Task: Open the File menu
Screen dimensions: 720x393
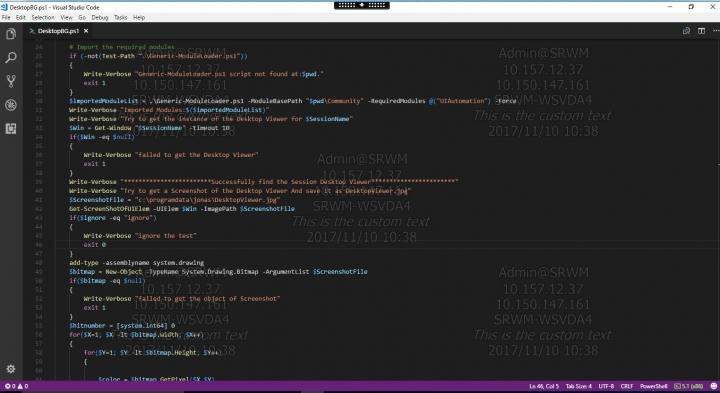Action: (6, 17)
